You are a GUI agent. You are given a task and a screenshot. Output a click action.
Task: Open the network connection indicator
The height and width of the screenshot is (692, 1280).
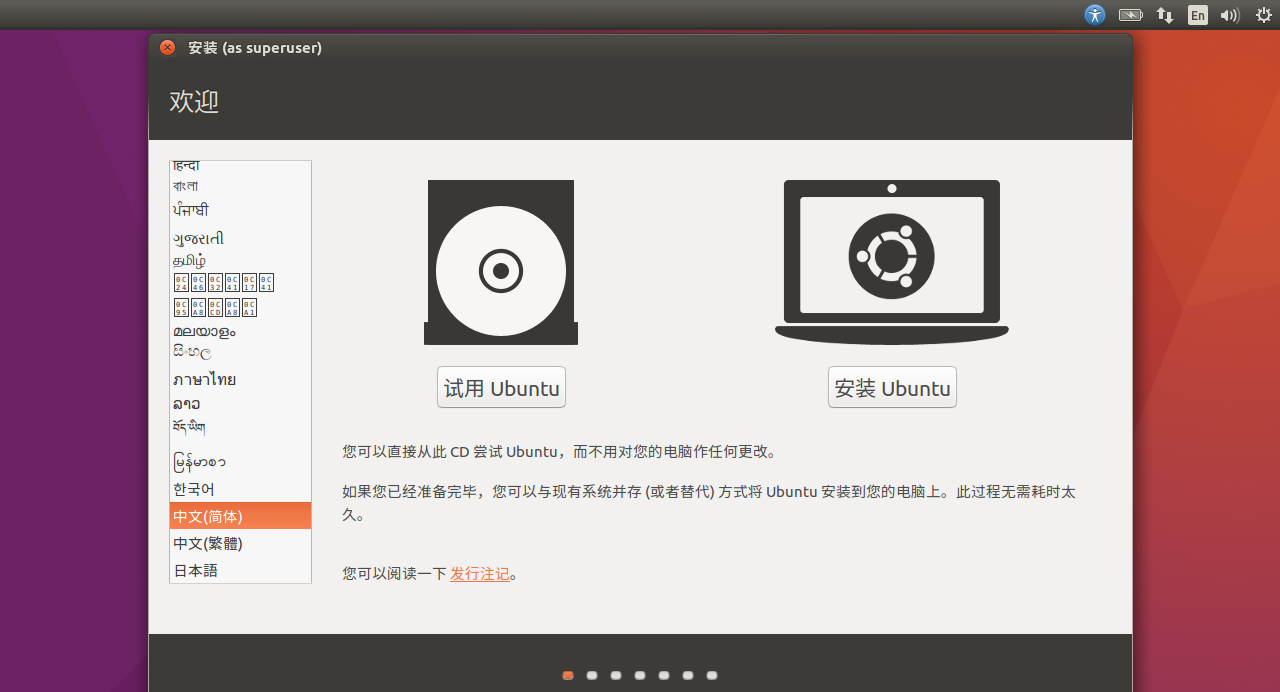1164,15
